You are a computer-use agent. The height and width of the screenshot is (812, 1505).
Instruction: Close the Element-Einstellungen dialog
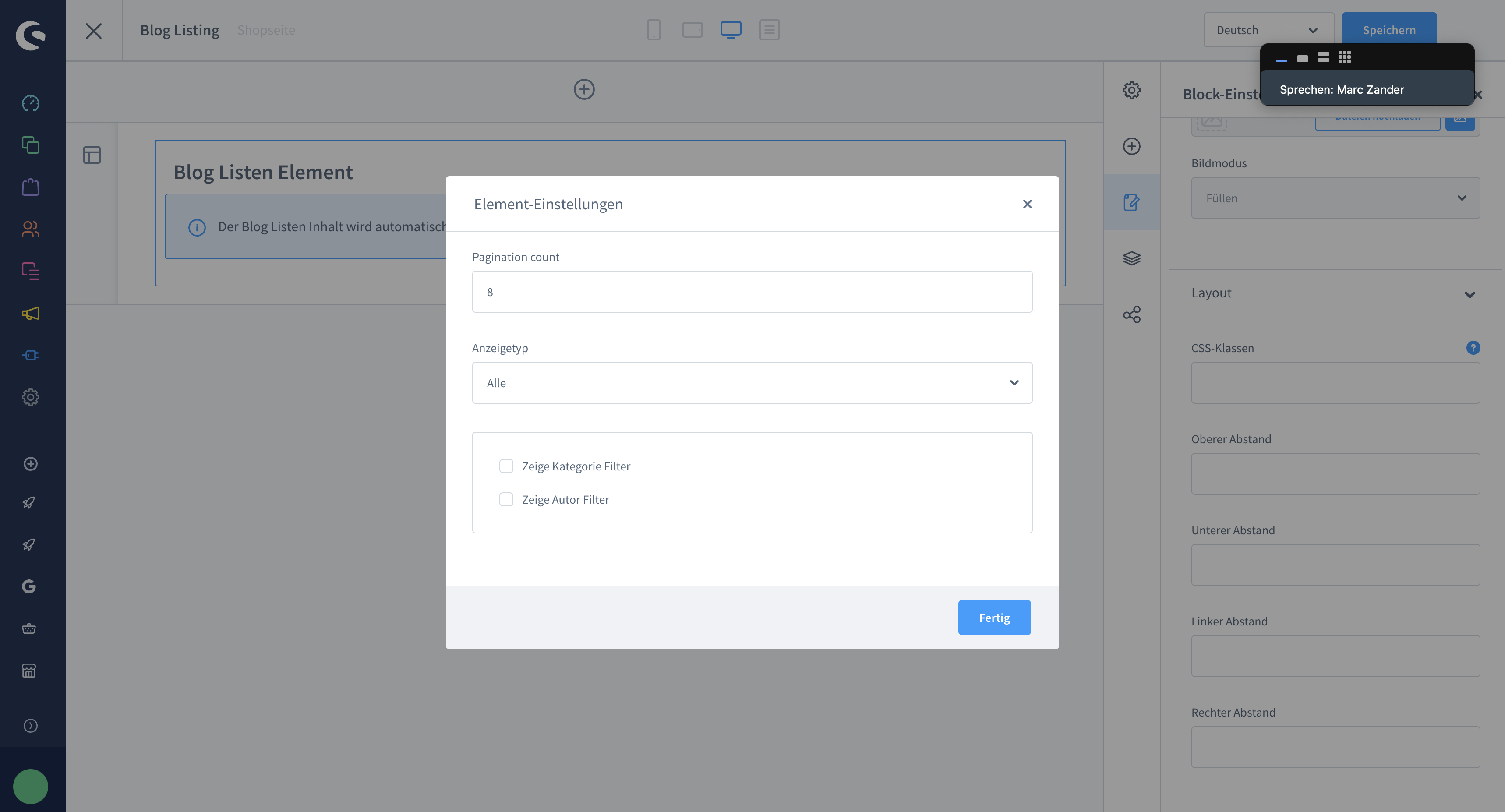coord(1027,204)
